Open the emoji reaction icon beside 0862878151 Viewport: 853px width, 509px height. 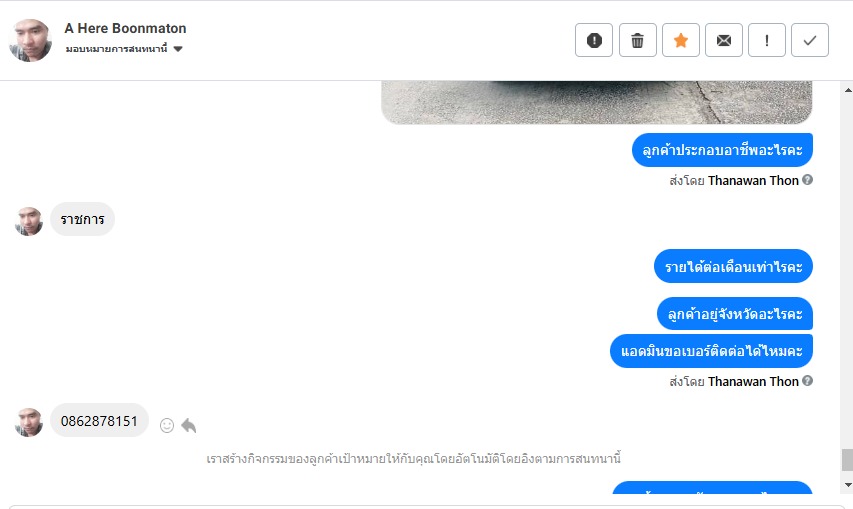[x=167, y=425]
